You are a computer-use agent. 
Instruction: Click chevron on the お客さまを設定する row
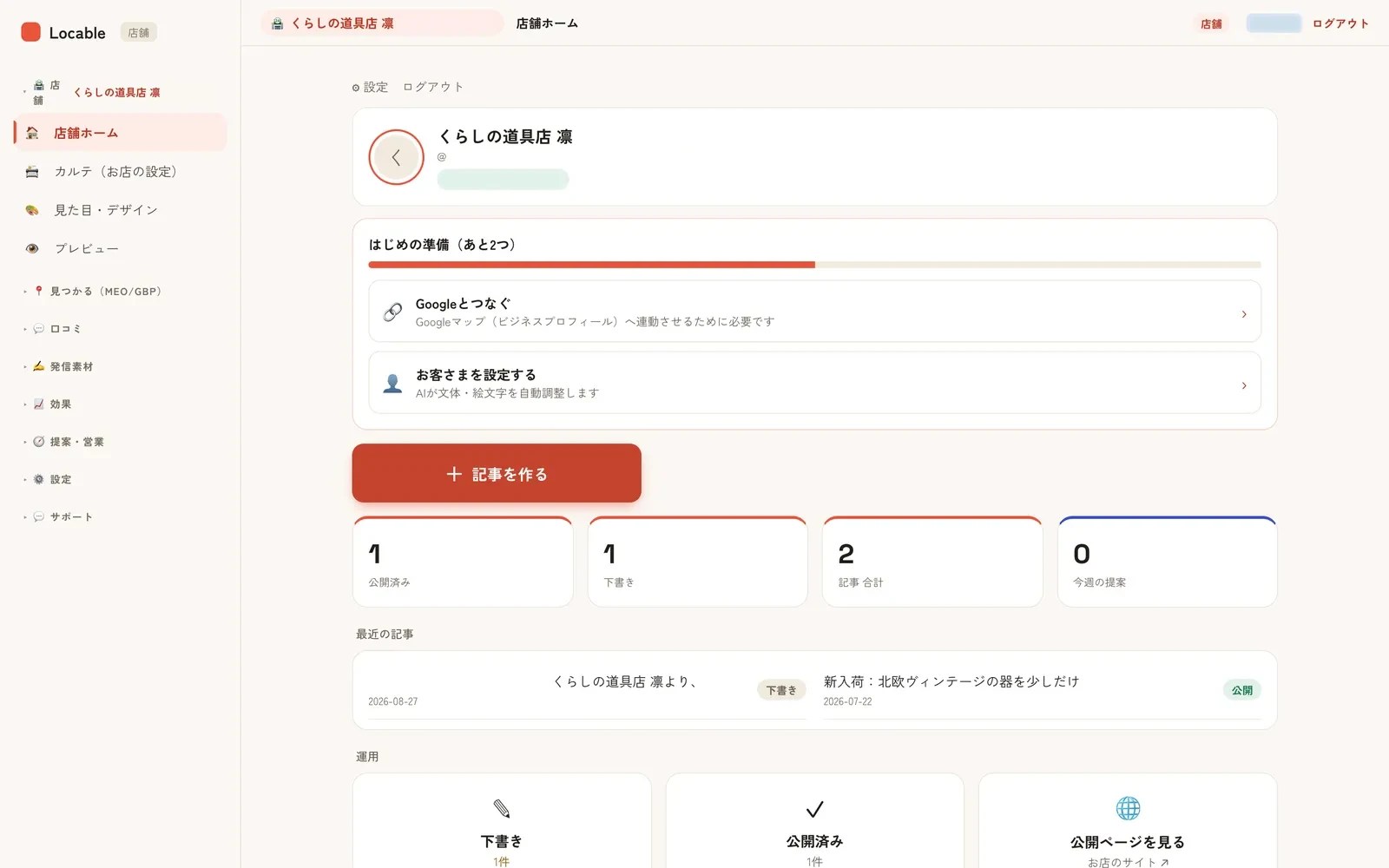(1244, 385)
